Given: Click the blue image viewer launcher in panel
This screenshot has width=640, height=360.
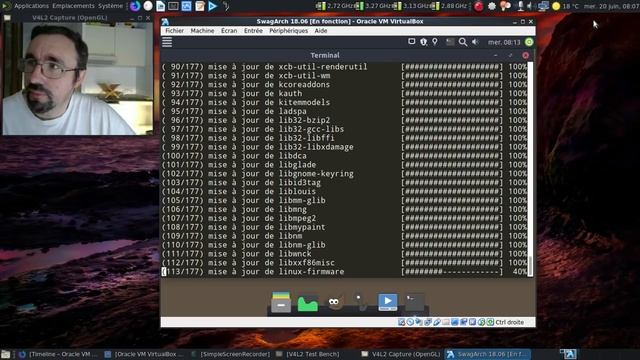Looking at the screenshot, I should pyautogui.click(x=187, y=6).
